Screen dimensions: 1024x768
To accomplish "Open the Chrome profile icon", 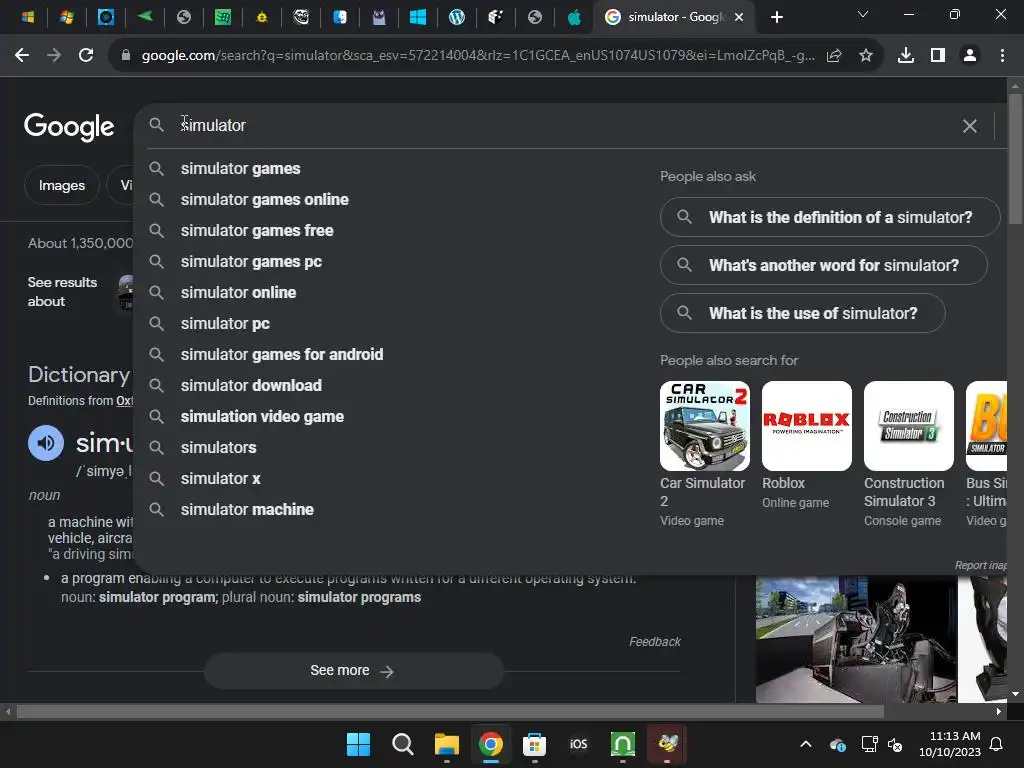I will [x=970, y=56].
